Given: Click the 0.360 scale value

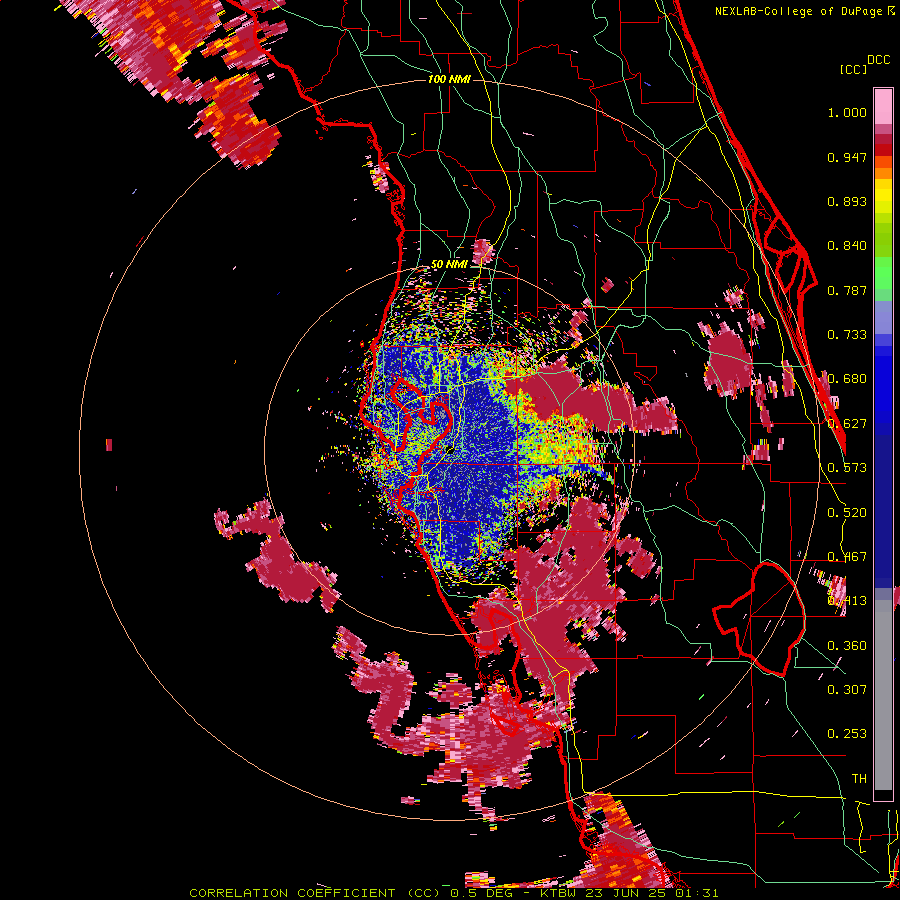Looking at the screenshot, I should tap(847, 646).
